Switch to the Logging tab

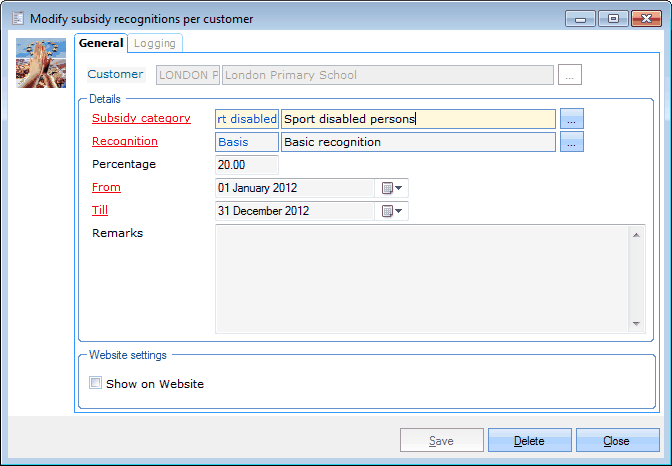(x=154, y=43)
